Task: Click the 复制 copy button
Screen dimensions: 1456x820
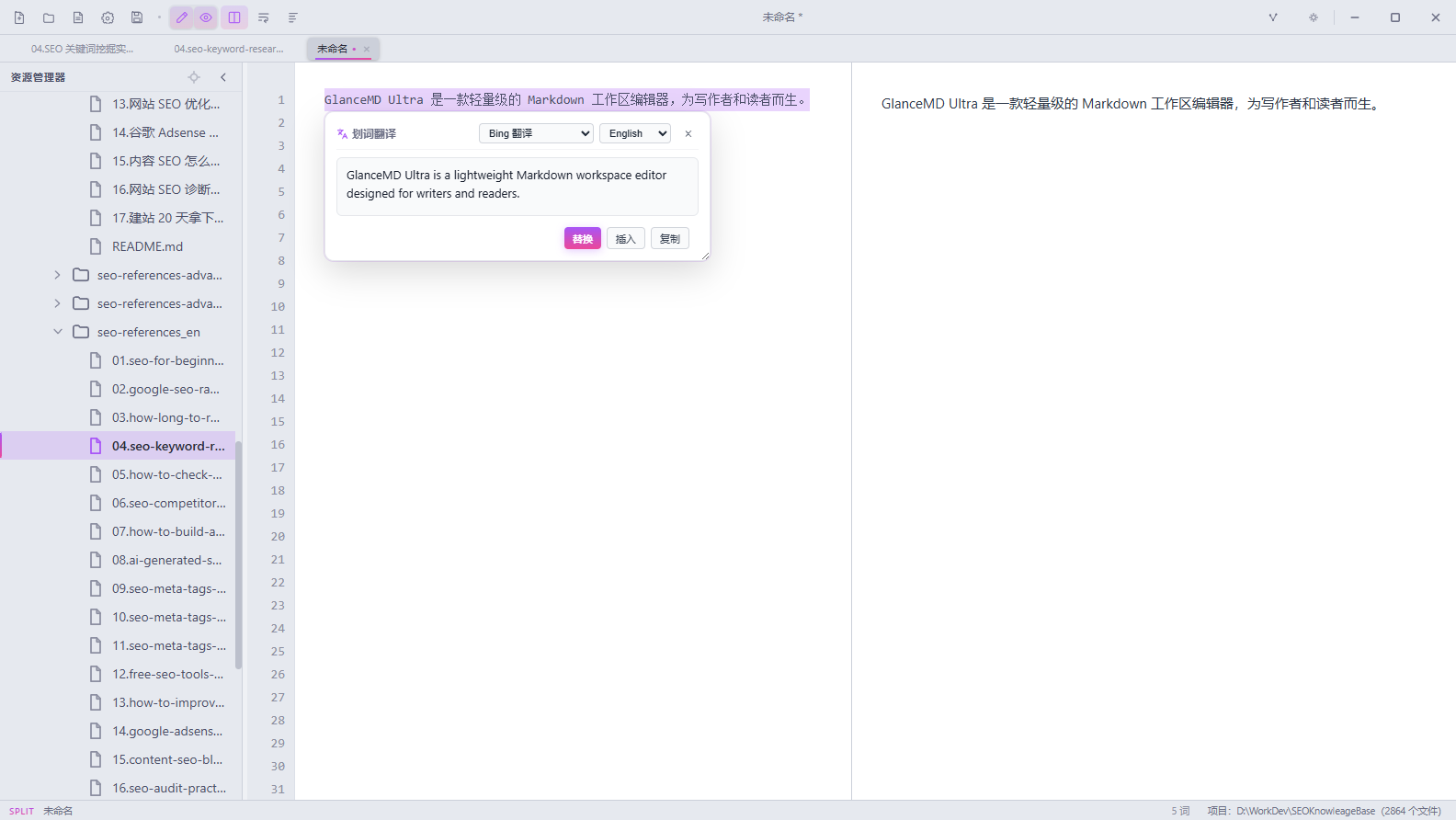Action: (670, 239)
